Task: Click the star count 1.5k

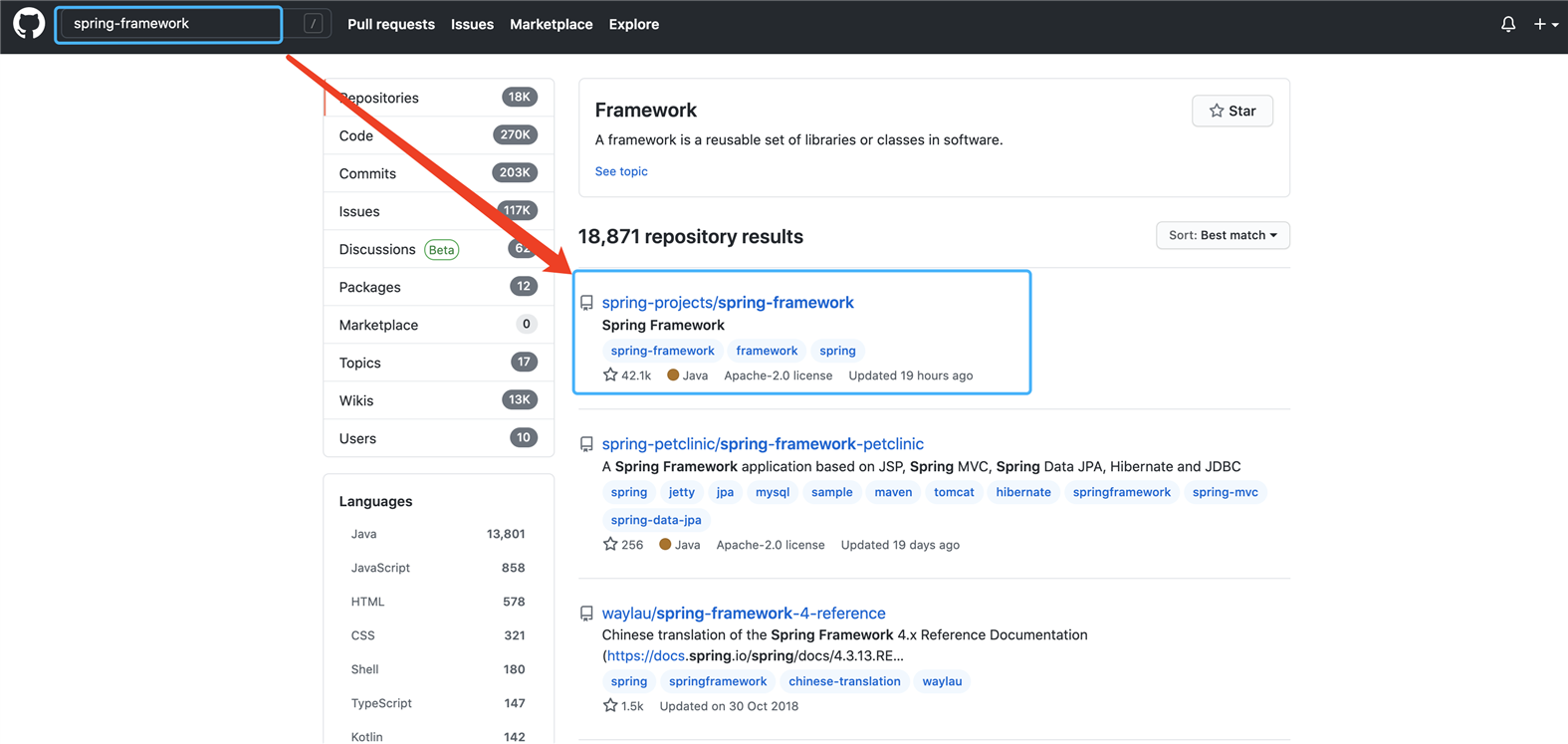Action: 623,706
